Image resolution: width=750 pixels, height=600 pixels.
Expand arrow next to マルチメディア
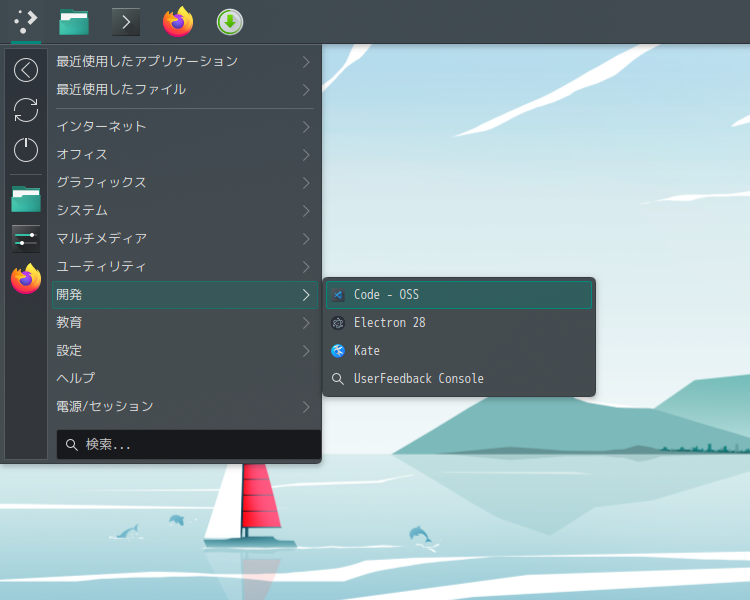point(306,239)
